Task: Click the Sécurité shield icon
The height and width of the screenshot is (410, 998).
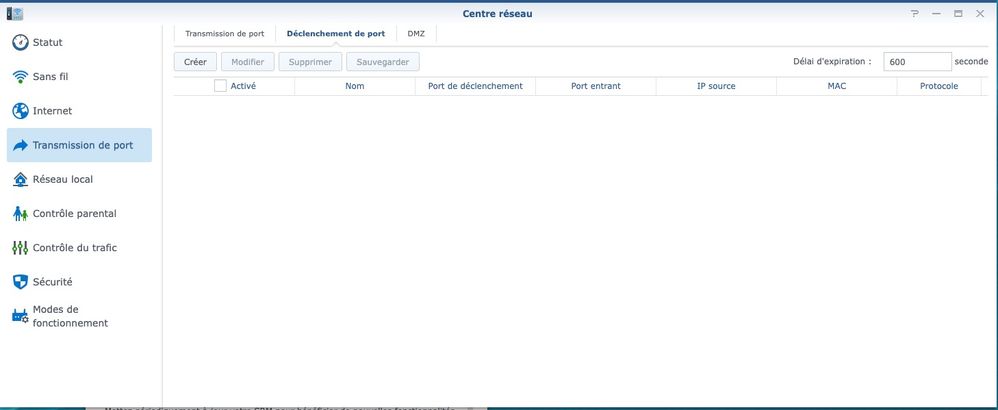Action: (20, 282)
